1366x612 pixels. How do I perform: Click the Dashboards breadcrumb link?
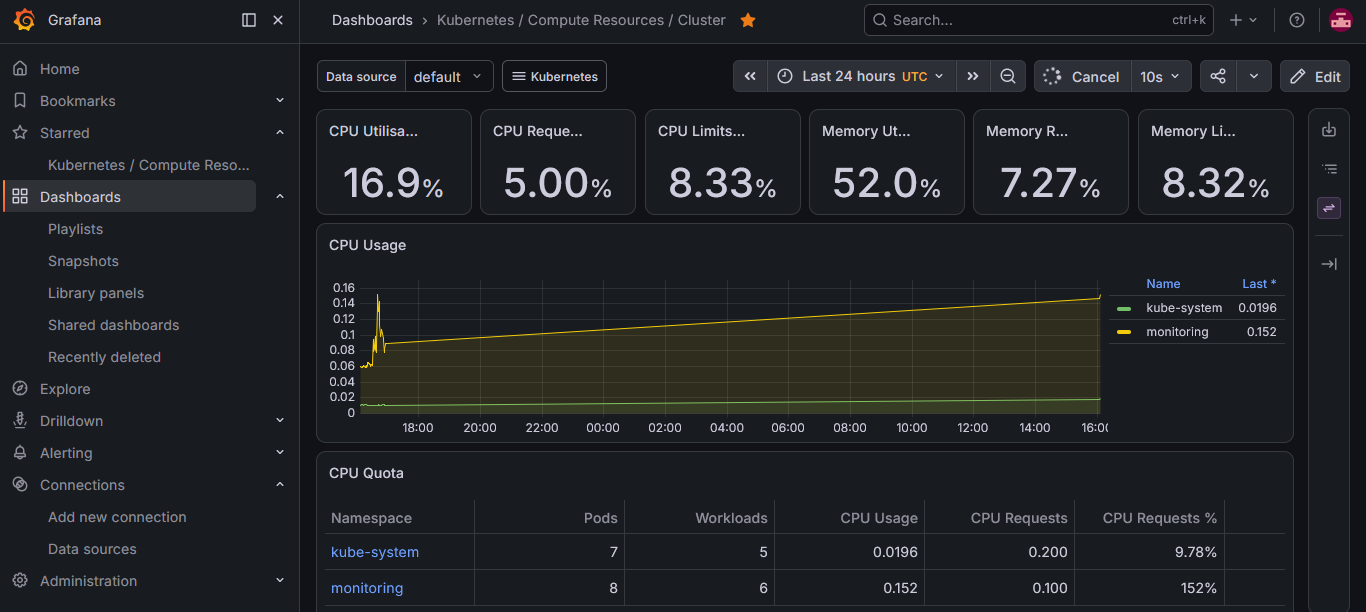tap(372, 20)
